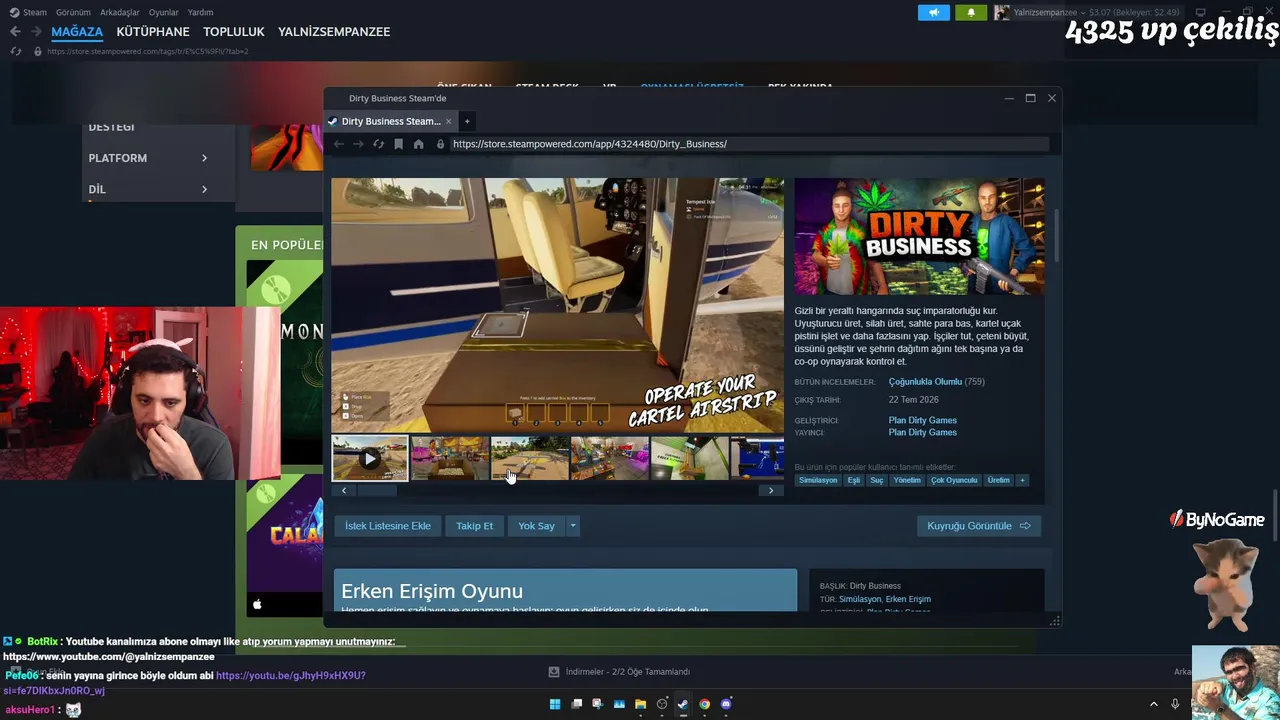
Task: Select the airstrip screenshot thumbnail
Action: pos(530,458)
